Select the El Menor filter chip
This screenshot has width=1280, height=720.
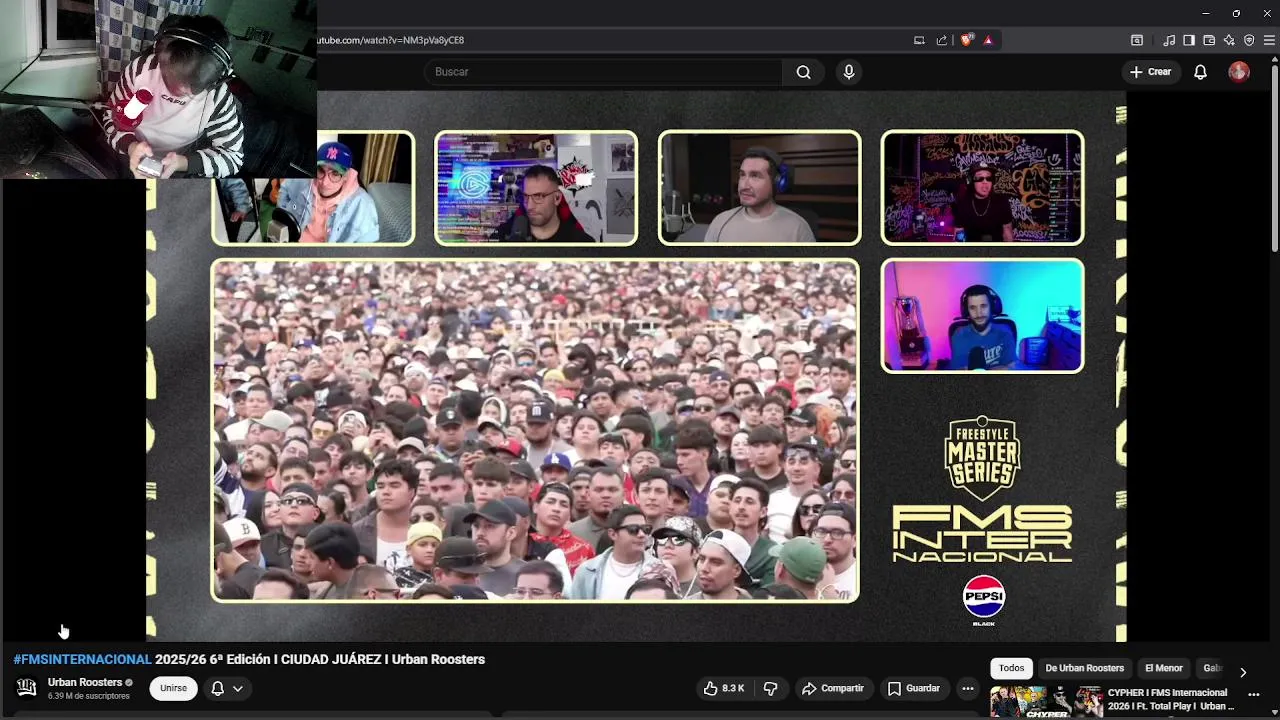click(x=1163, y=668)
